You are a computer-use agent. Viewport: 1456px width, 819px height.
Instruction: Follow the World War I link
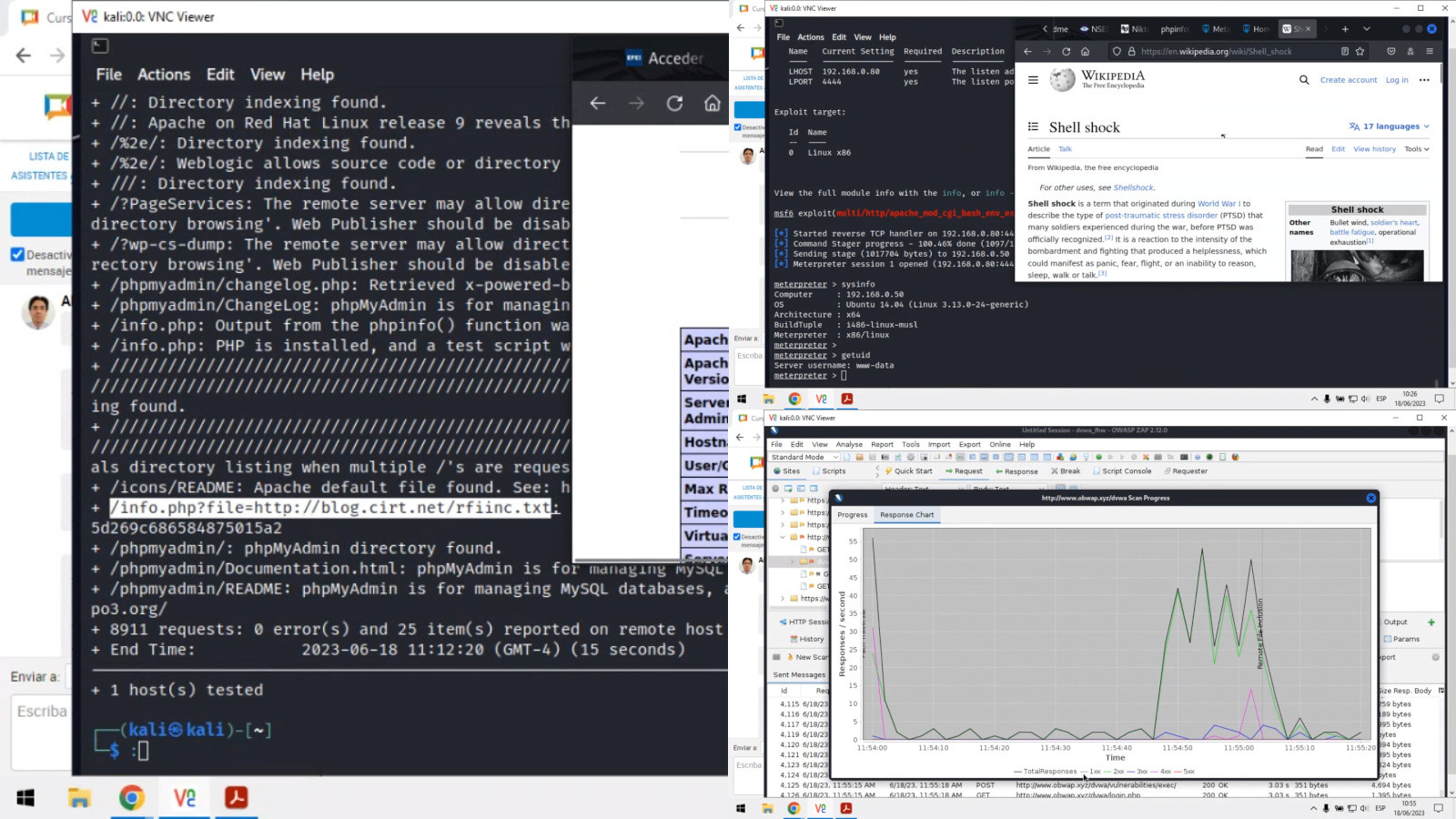click(x=1218, y=204)
